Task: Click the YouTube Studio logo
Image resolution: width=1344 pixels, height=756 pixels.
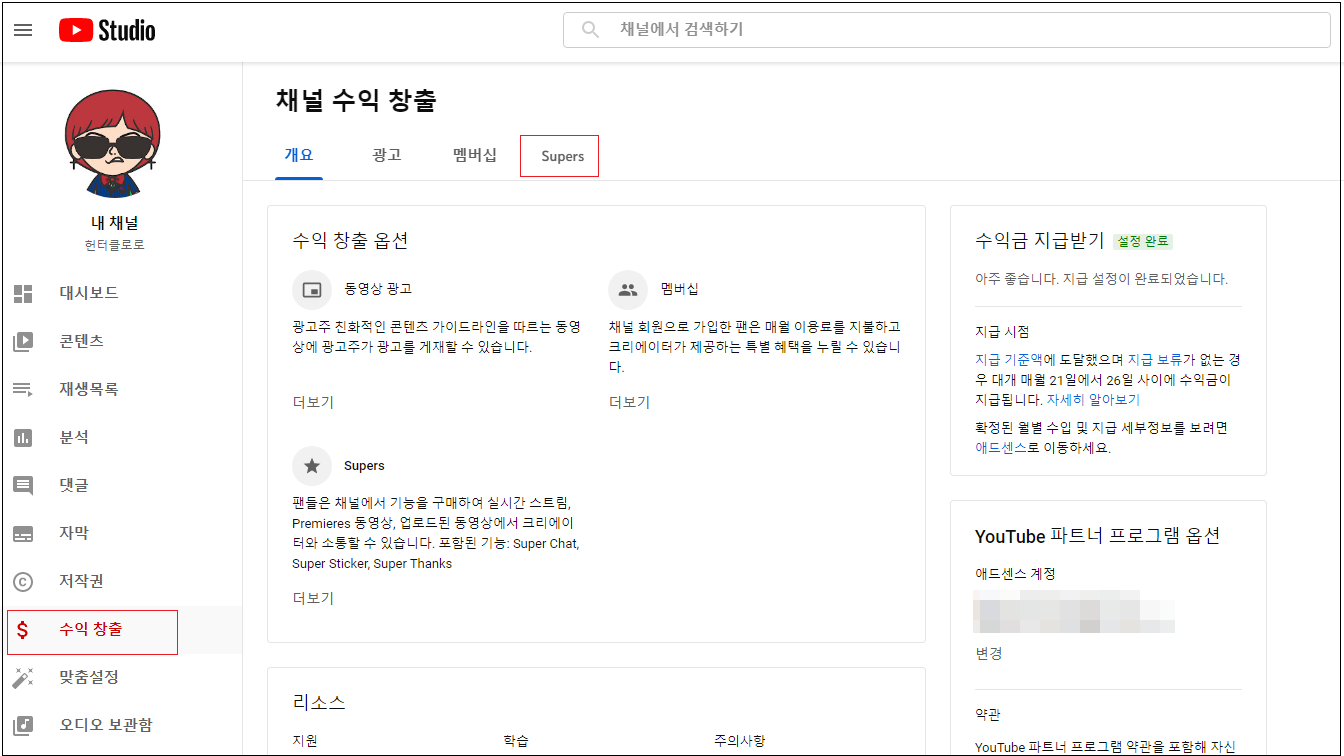Action: [107, 30]
